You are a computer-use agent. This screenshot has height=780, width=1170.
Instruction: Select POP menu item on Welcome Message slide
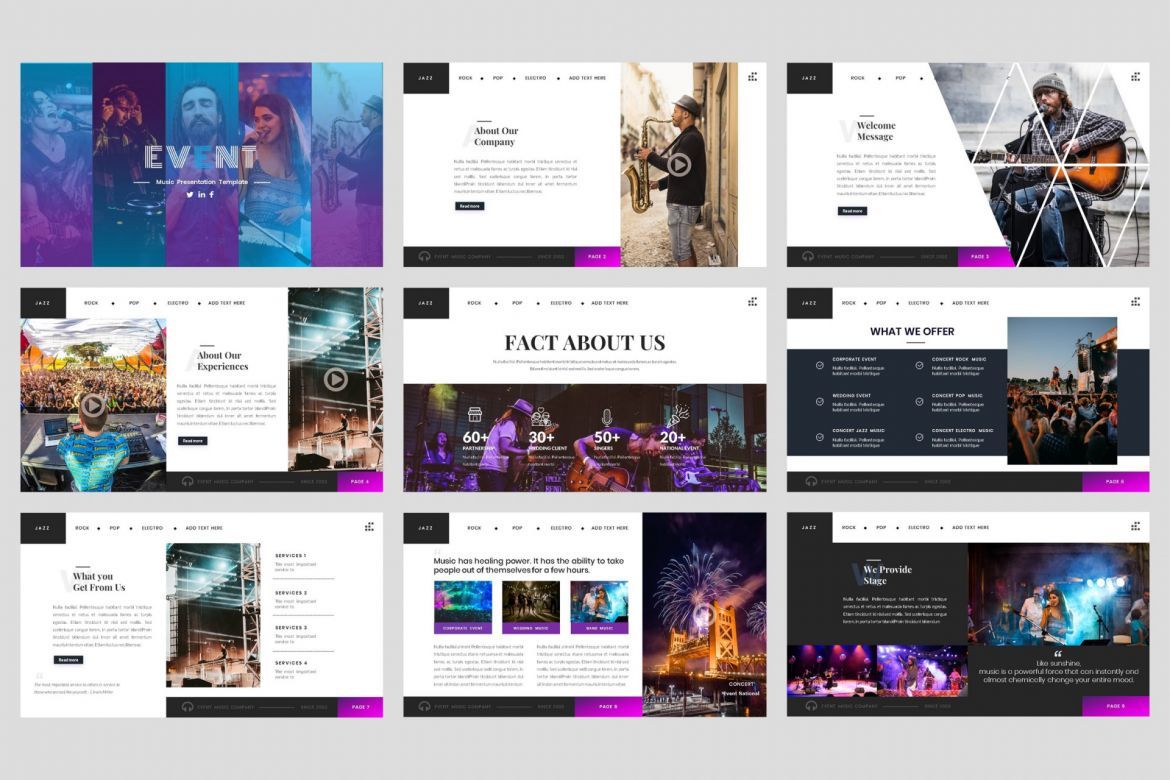click(x=901, y=78)
